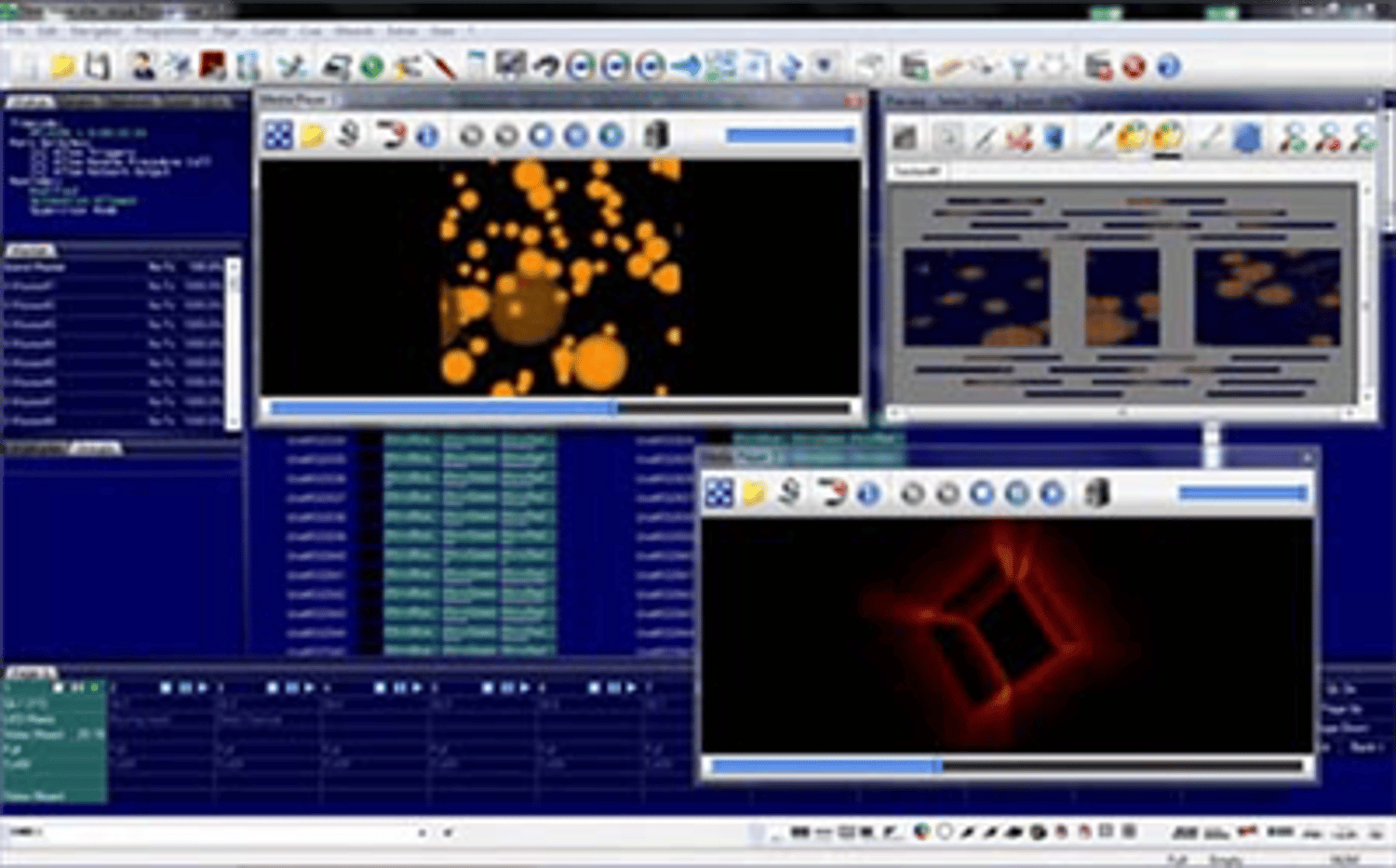Viewport: 1396px width, 868px height.
Task: Click the open folder icon in main toolbar
Action: [x=62, y=67]
